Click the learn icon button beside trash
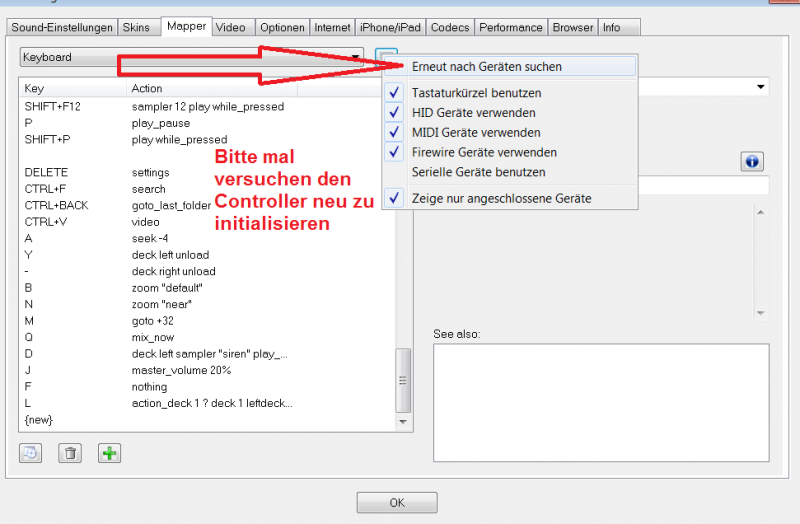The image size is (800, 524). [x=31, y=453]
